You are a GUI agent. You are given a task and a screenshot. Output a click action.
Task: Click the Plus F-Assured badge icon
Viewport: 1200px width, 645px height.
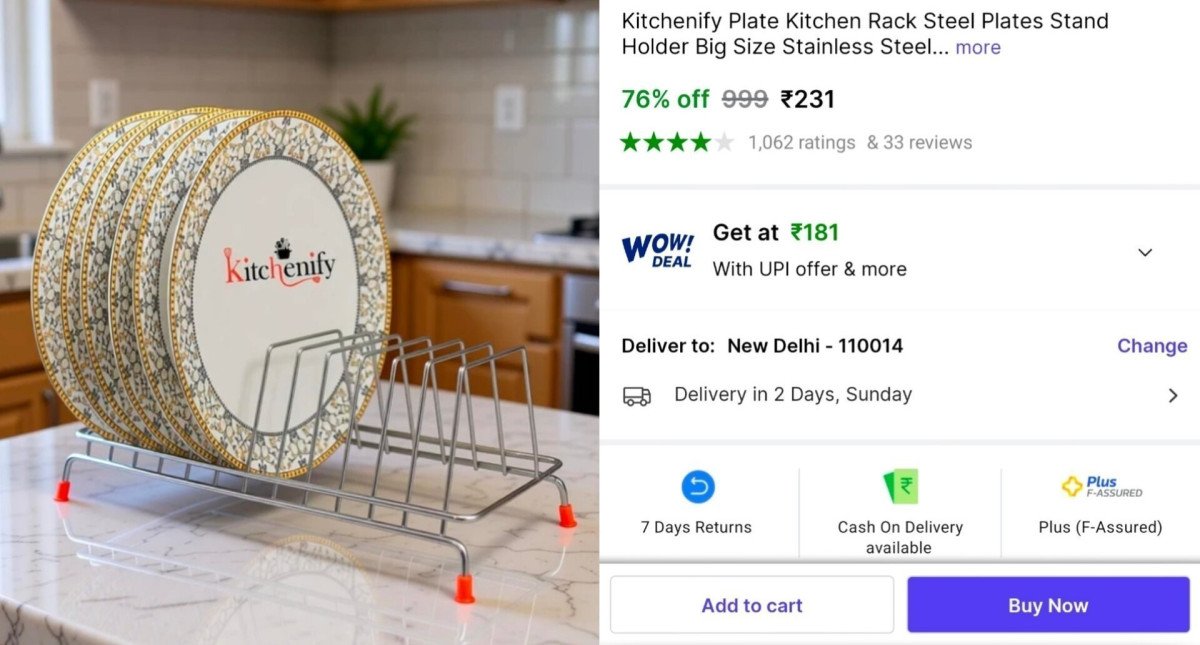tap(1101, 486)
